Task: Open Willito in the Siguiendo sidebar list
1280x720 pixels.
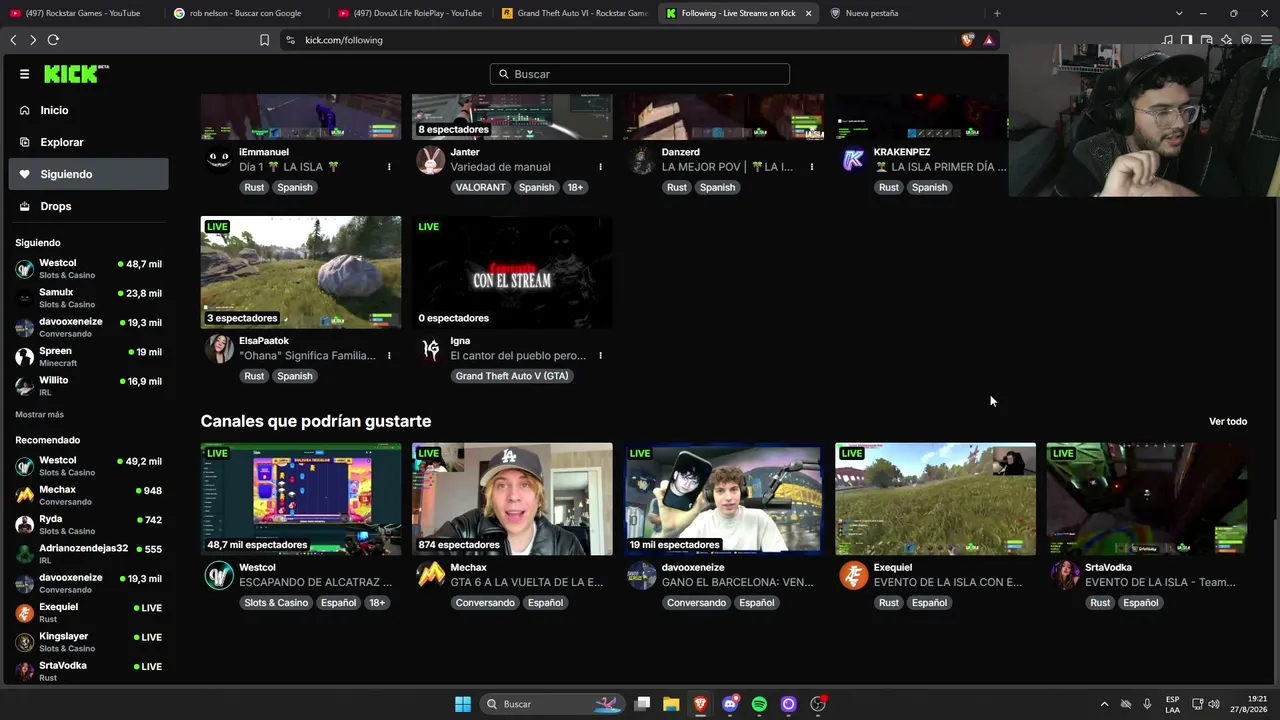Action: (x=89, y=386)
